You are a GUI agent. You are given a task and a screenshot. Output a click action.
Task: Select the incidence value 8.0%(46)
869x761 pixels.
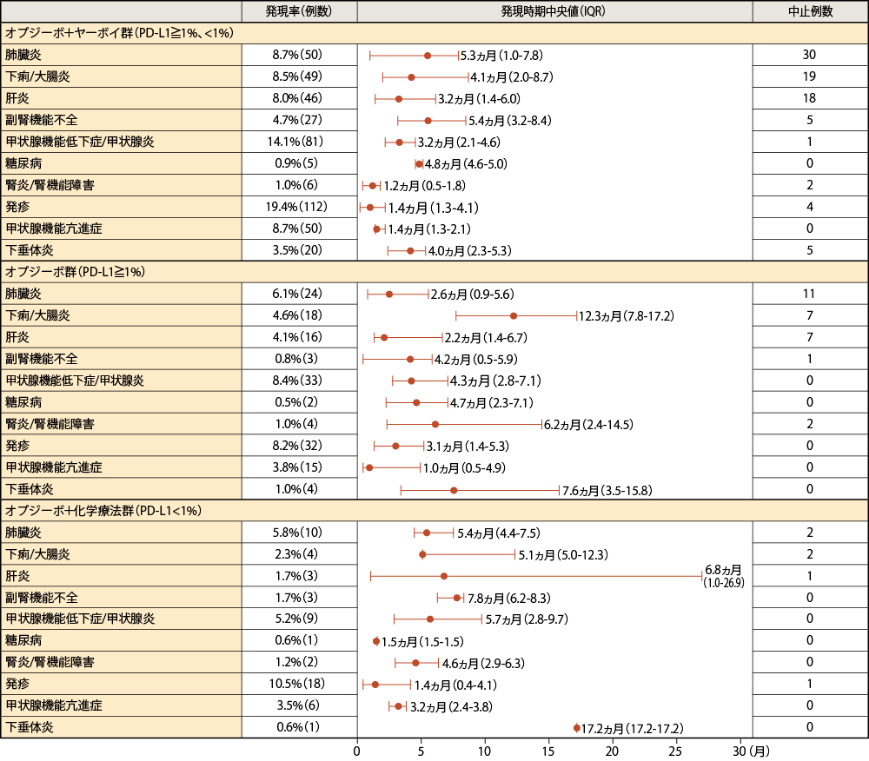click(x=298, y=98)
